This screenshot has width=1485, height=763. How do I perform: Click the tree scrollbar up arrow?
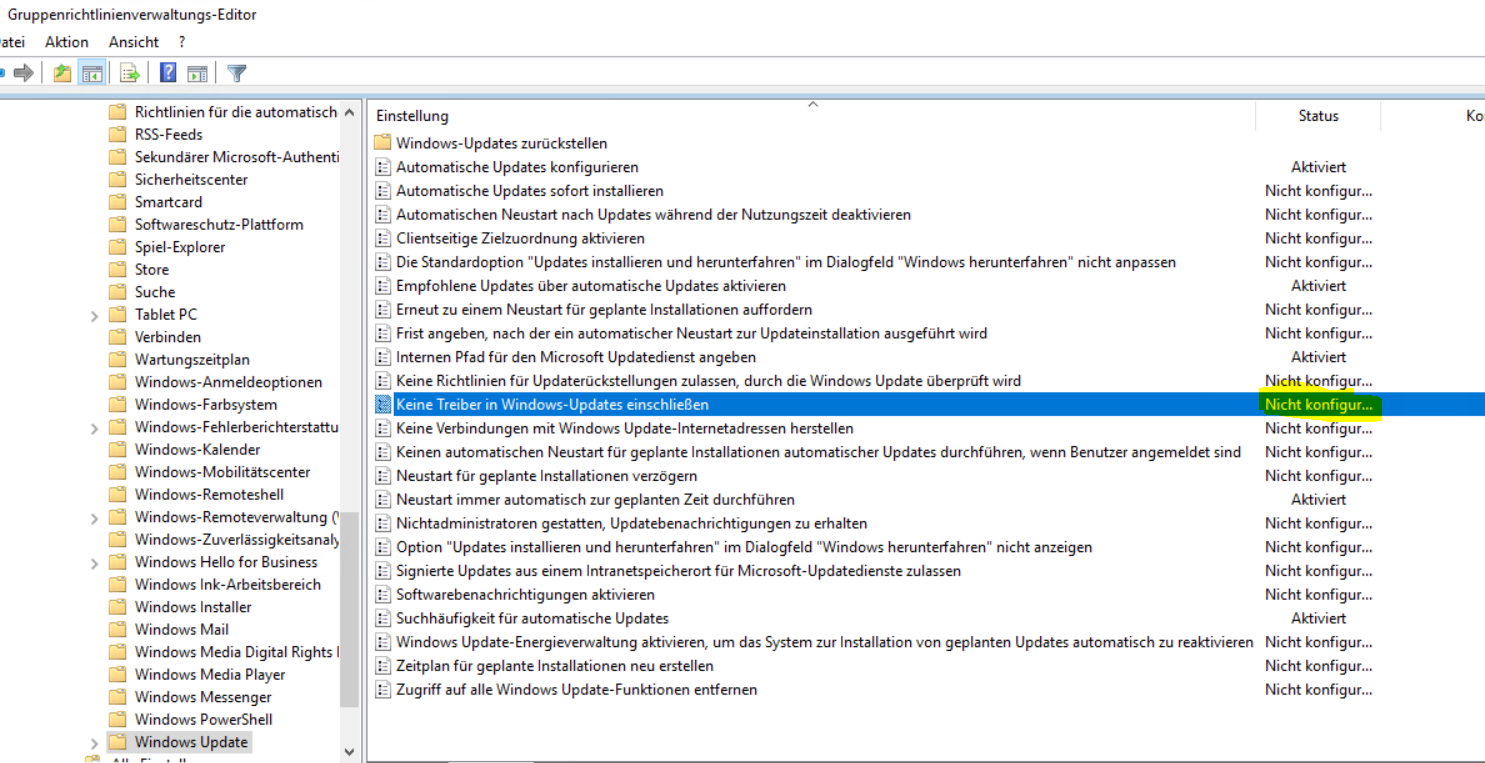point(349,112)
